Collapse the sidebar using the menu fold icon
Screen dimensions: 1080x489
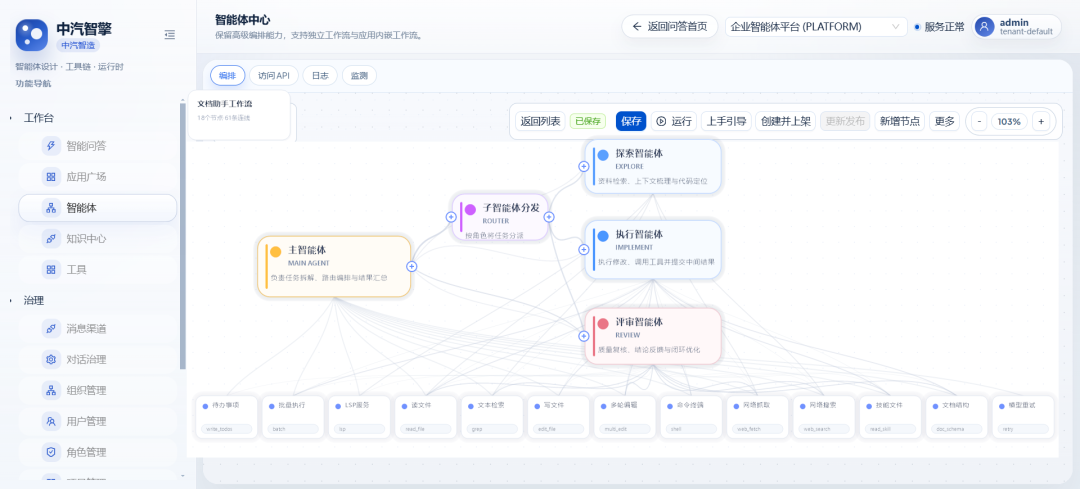tap(170, 35)
